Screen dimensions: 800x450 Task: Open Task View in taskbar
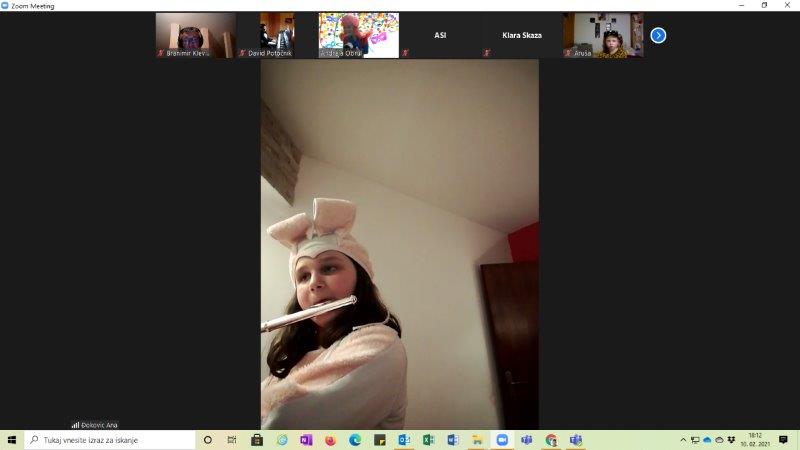click(232, 440)
